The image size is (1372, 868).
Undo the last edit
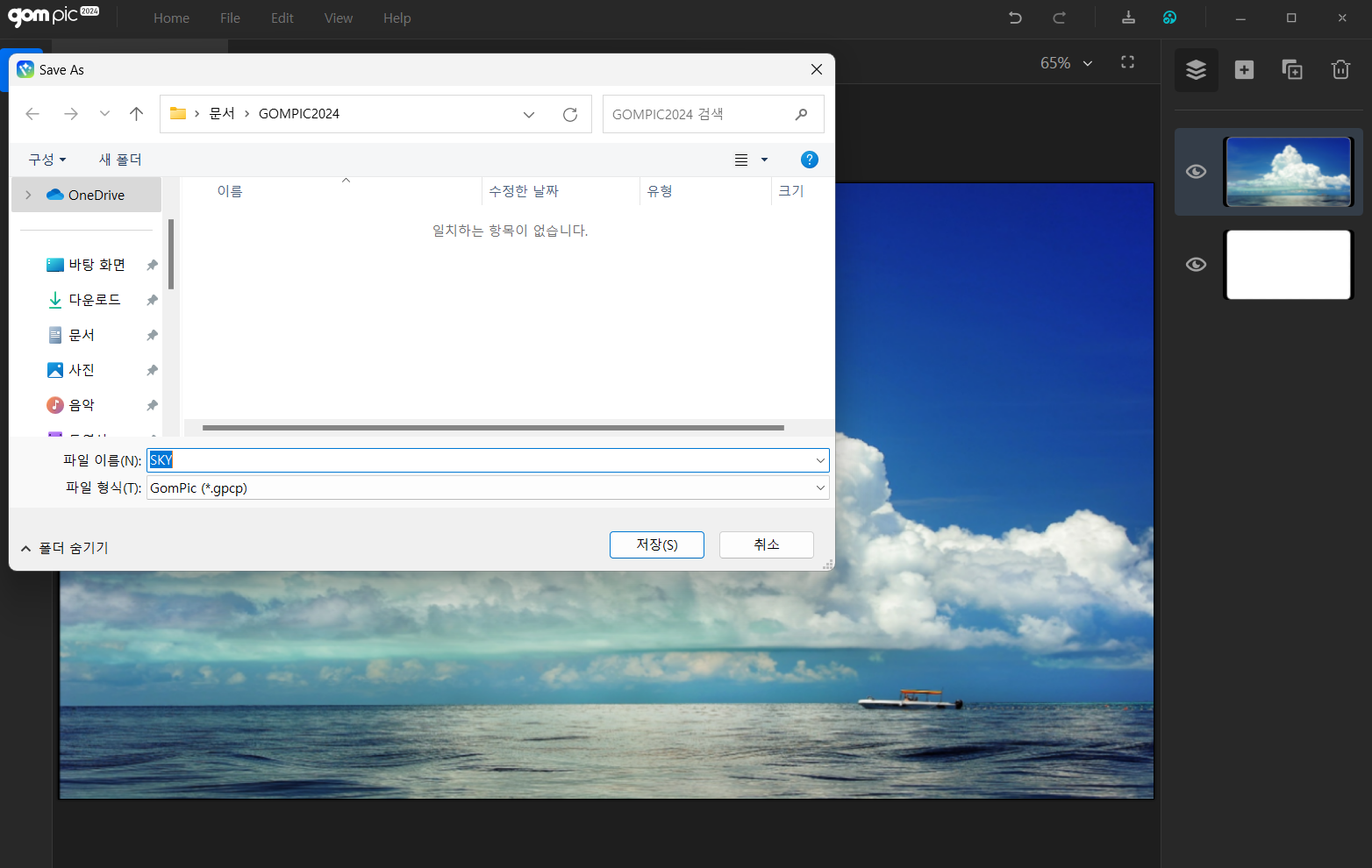pyautogui.click(x=1015, y=18)
